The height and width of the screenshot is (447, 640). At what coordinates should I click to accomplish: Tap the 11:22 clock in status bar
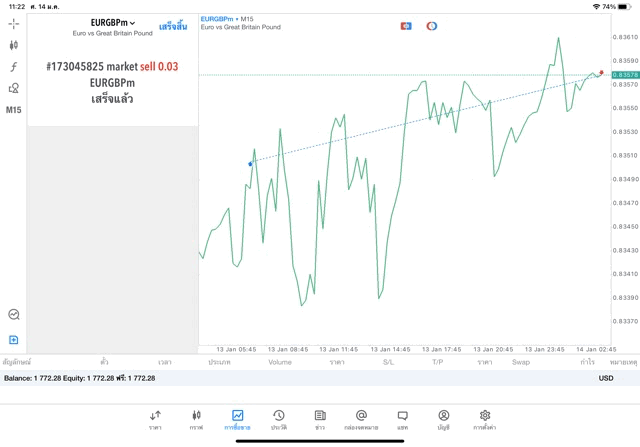pos(17,7)
